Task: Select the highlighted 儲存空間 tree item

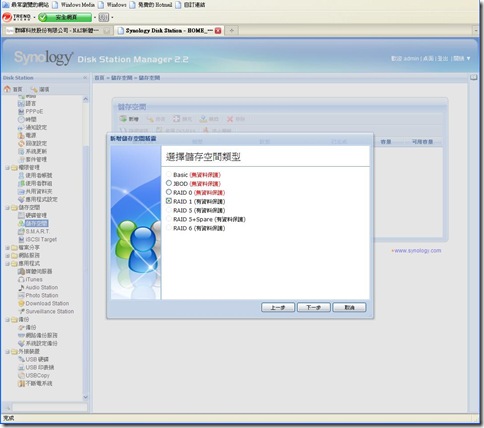Action: [x=37, y=223]
